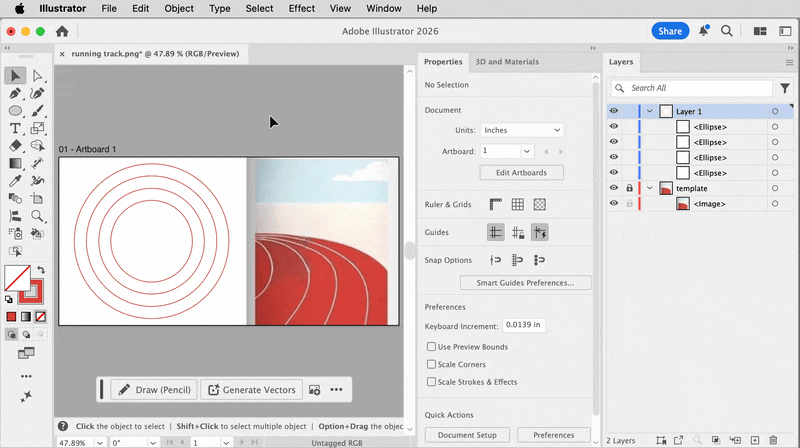Image resolution: width=800 pixels, height=448 pixels.
Task: Open the Effect menu
Action: coord(302,9)
